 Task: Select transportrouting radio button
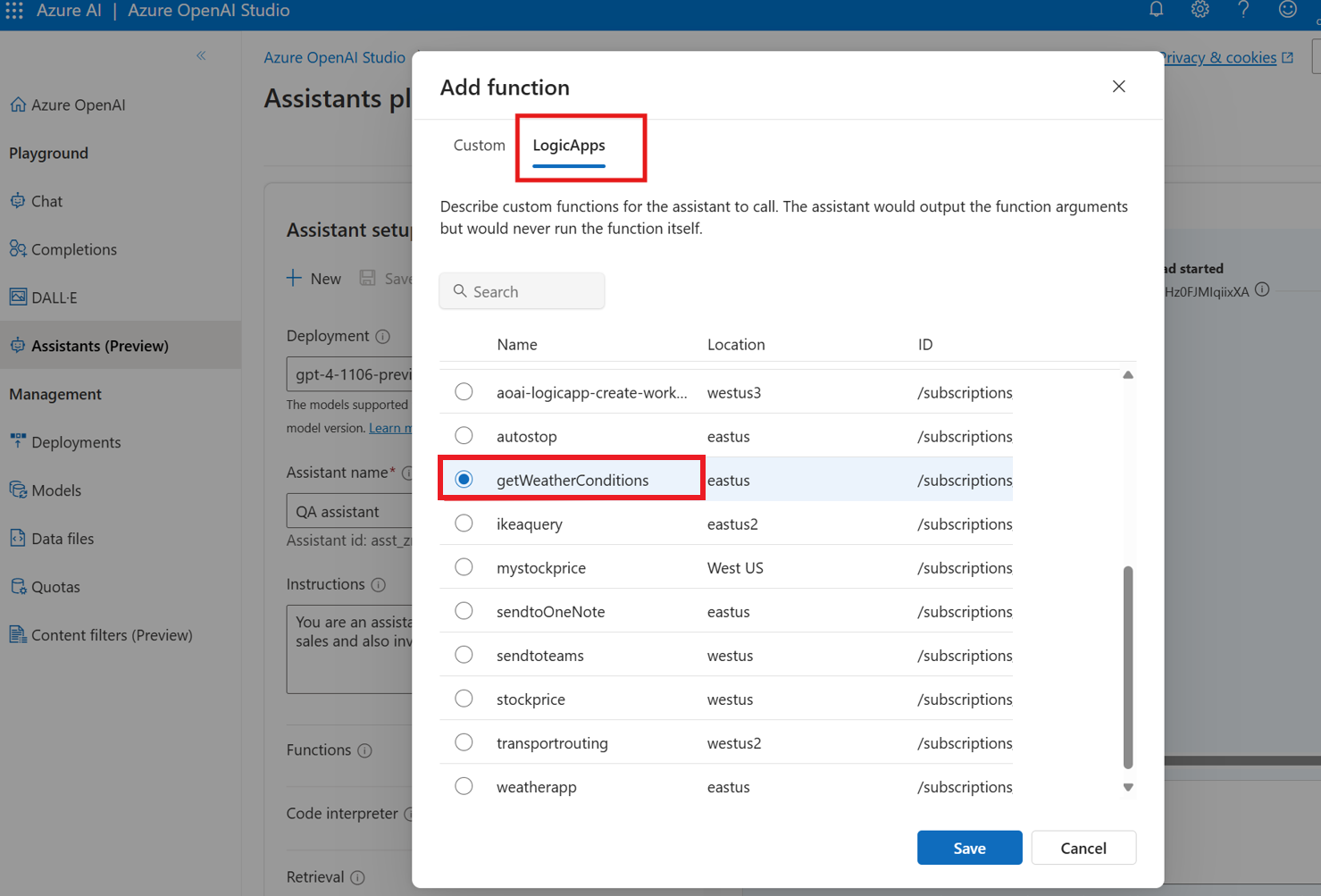464,742
